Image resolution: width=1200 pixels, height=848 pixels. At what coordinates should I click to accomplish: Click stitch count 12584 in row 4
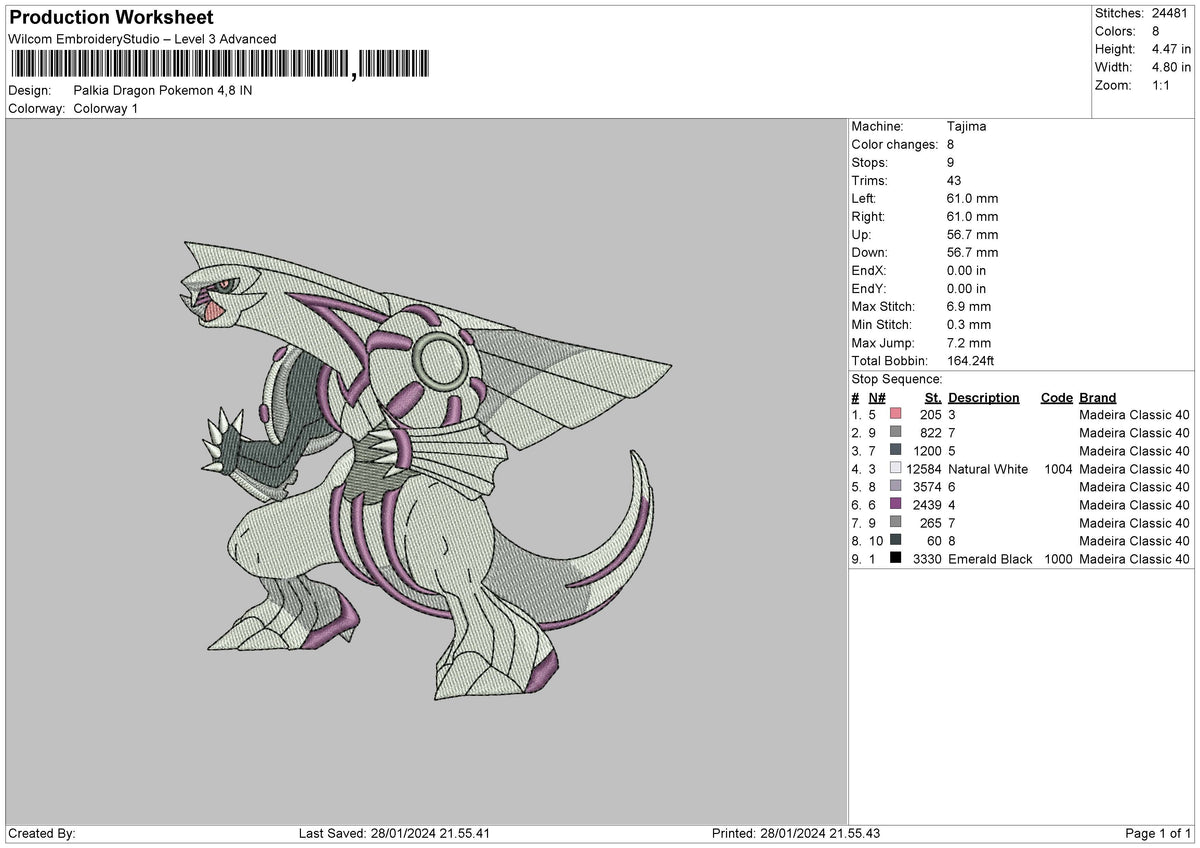pyautogui.click(x=925, y=469)
